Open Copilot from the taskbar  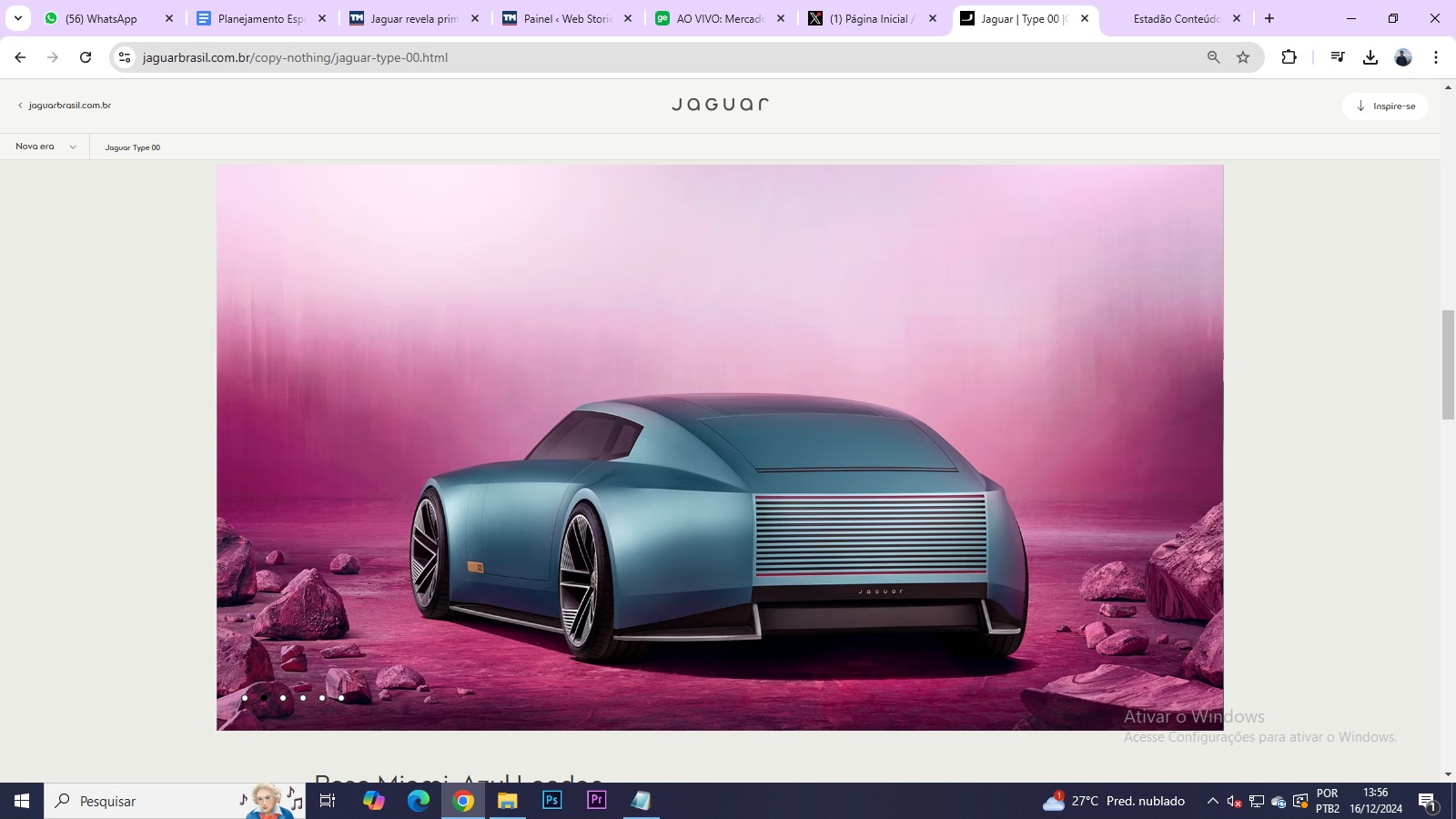pyautogui.click(x=374, y=801)
